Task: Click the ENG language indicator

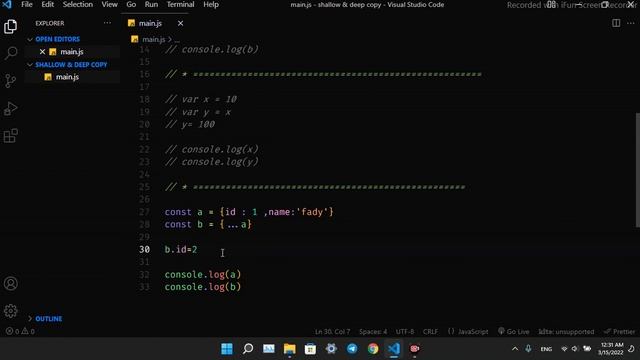Action: click(x=546, y=349)
